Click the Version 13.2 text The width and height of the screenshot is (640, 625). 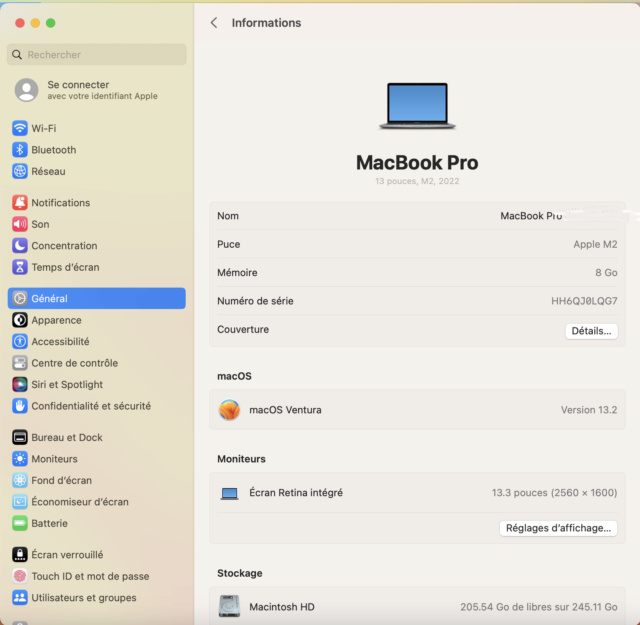click(x=589, y=409)
